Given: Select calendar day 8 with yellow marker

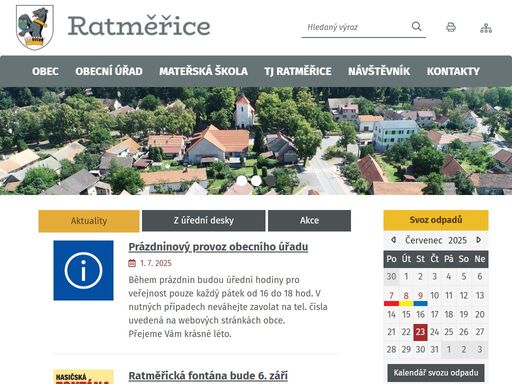Looking at the screenshot, I should (406, 297).
